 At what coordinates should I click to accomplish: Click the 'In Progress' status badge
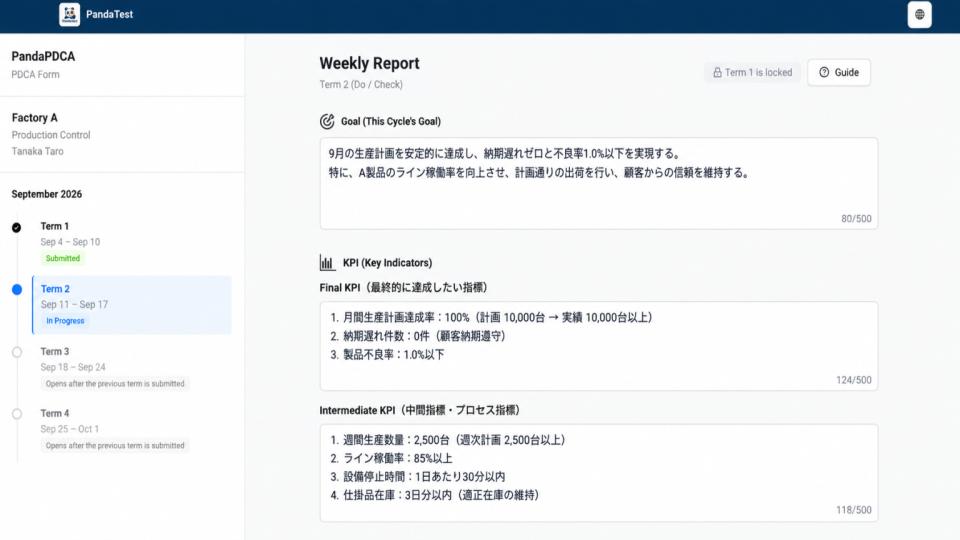point(65,321)
